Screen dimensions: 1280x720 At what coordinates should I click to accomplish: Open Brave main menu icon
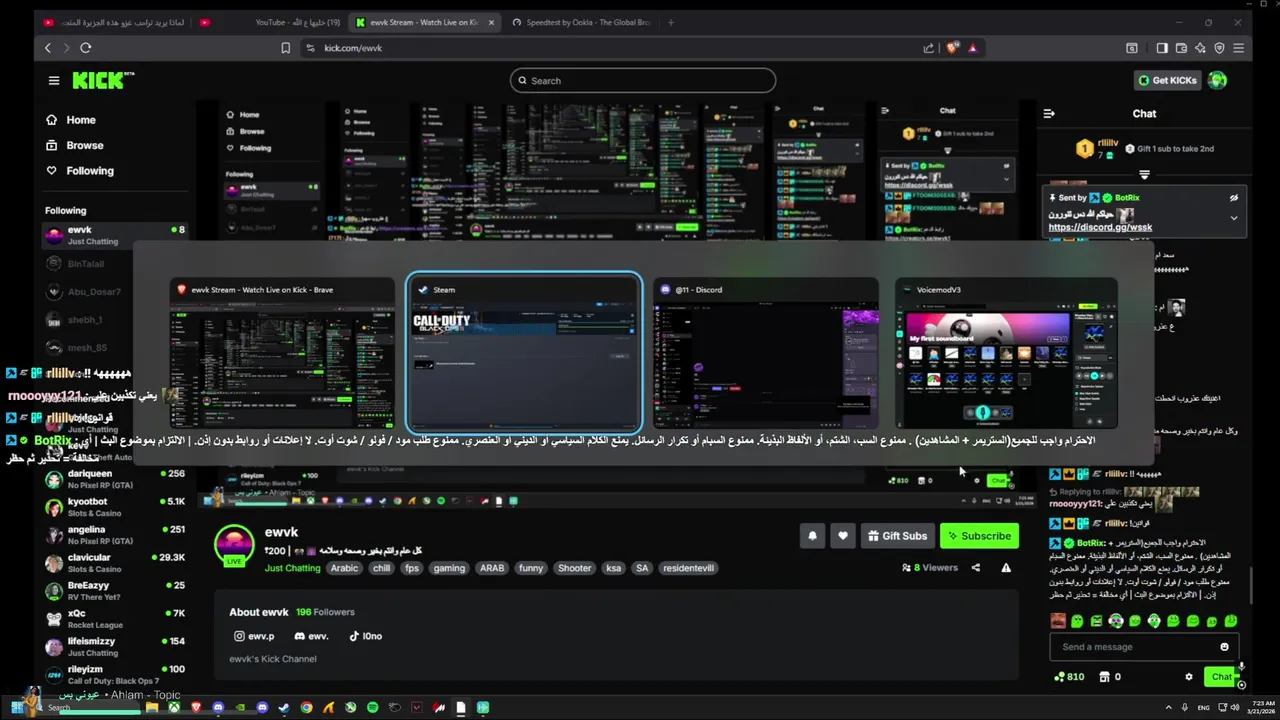(x=1239, y=48)
